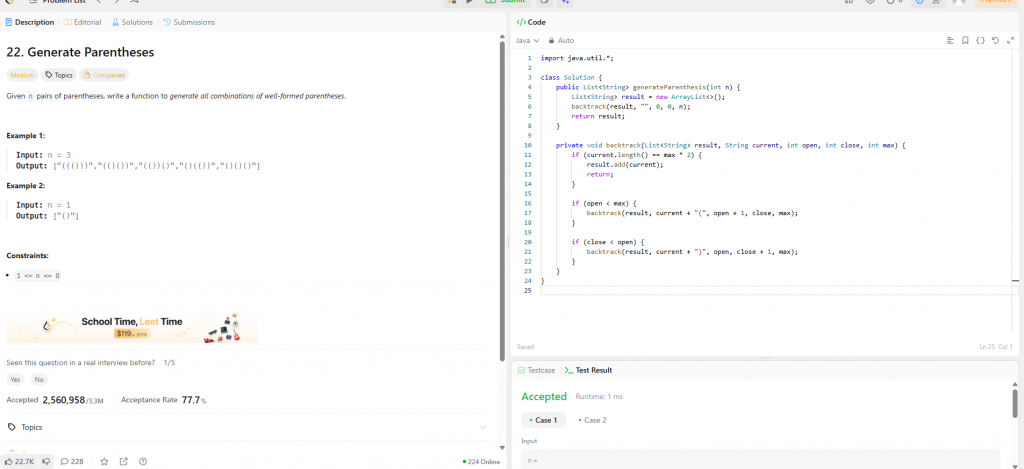The image size is (1024, 469).
Task: Click the share external-link icon in bottom bar
Action: point(123,461)
